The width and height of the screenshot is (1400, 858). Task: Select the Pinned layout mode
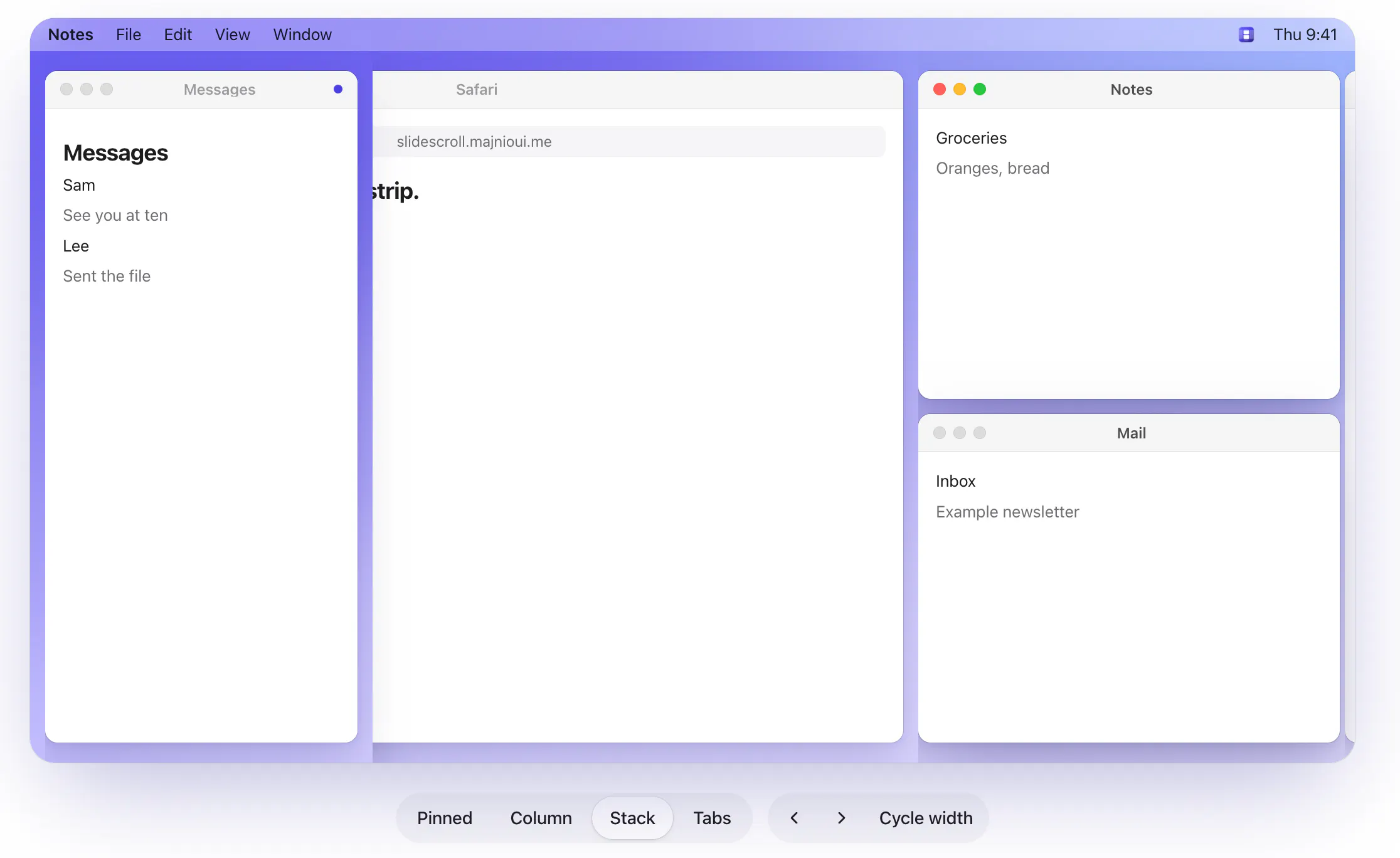click(x=444, y=818)
